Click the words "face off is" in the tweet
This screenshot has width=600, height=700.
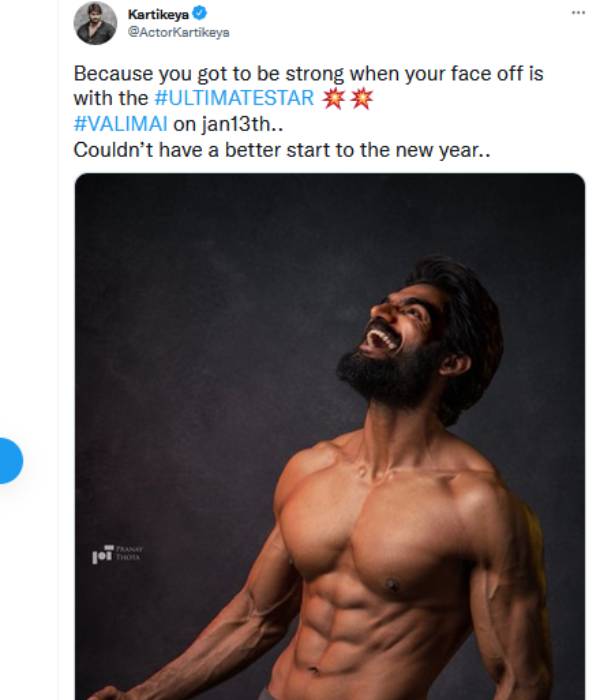tap(492, 74)
